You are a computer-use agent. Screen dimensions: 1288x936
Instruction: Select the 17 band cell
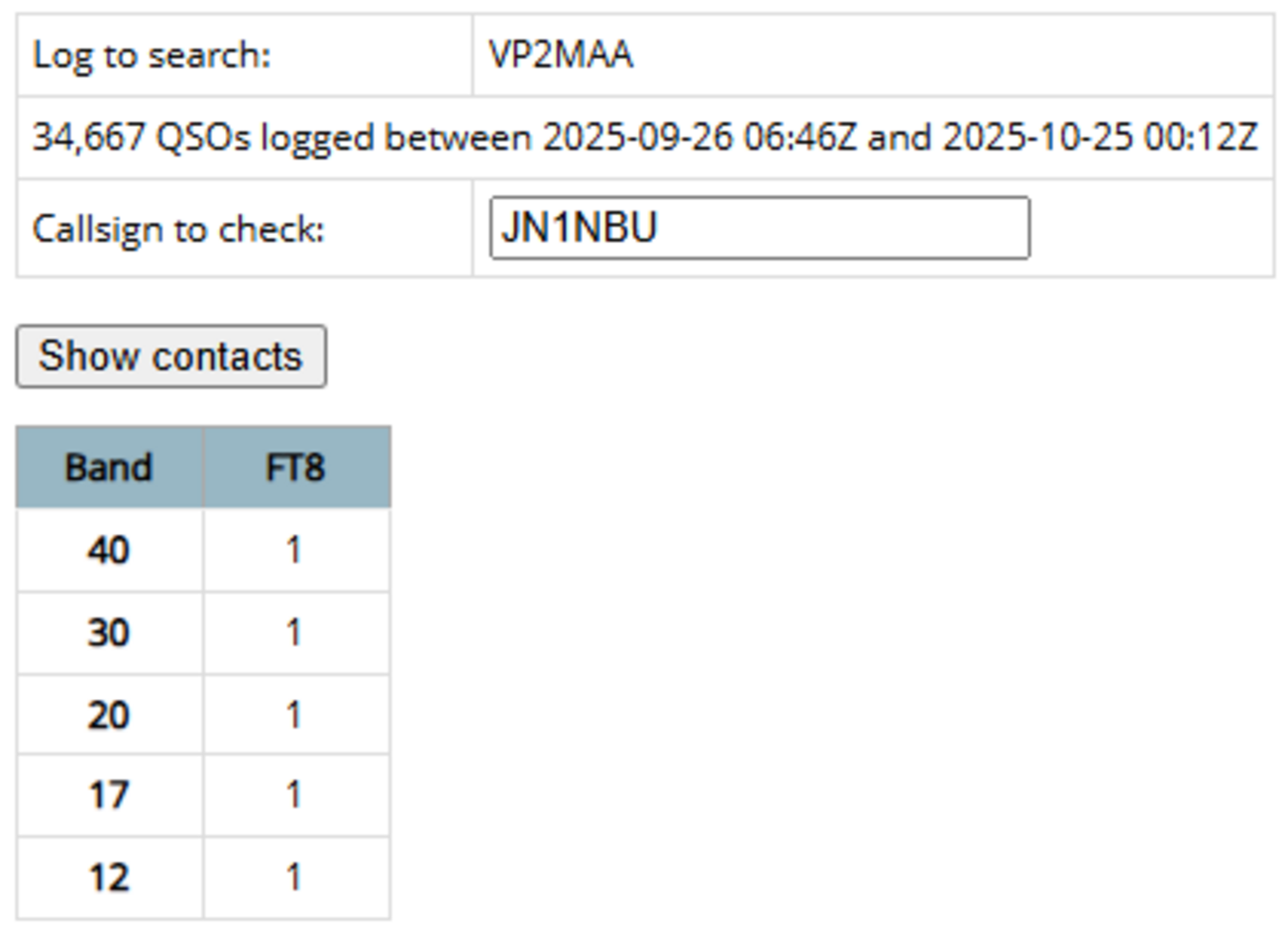[x=109, y=794]
